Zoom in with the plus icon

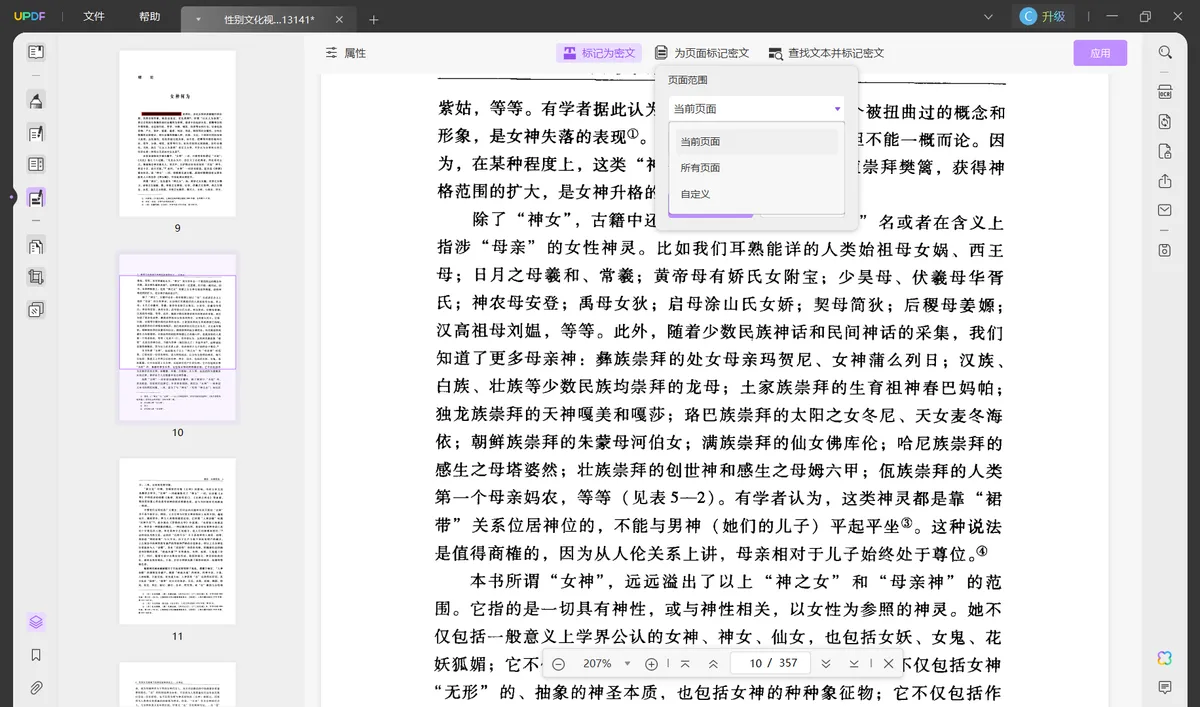click(x=651, y=664)
